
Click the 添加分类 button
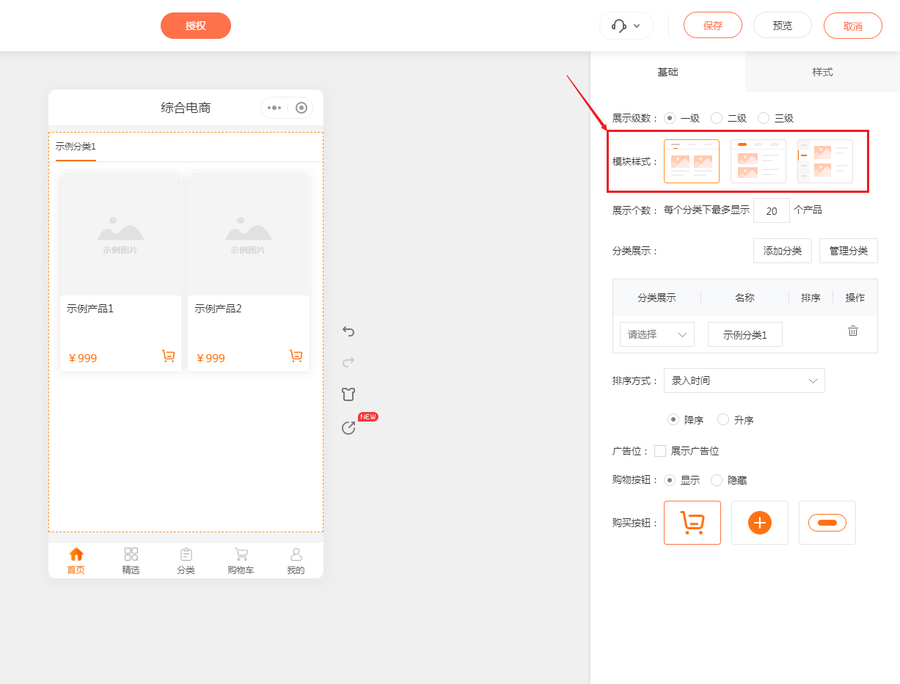pos(782,251)
